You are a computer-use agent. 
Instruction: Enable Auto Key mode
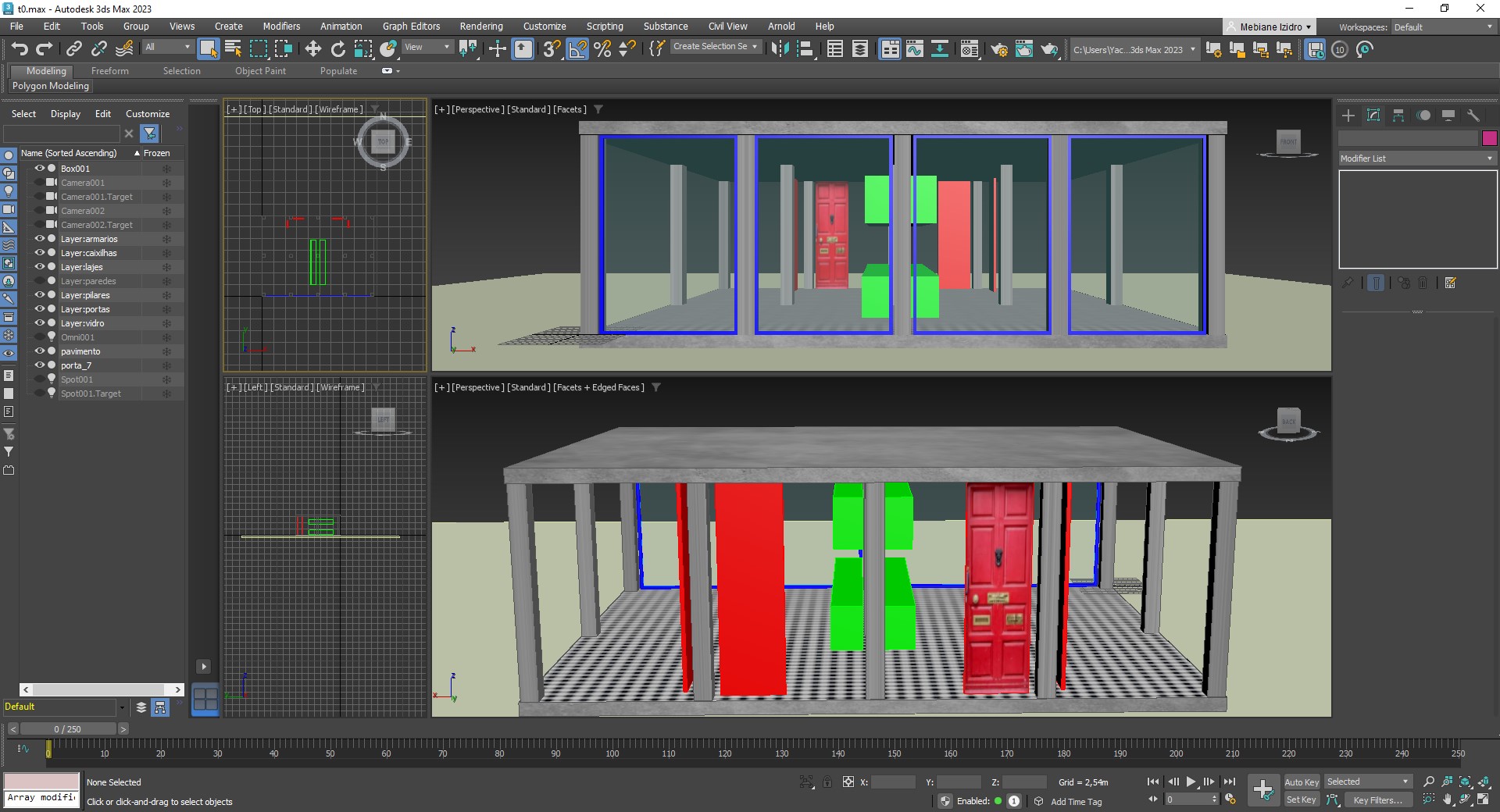(x=1301, y=782)
